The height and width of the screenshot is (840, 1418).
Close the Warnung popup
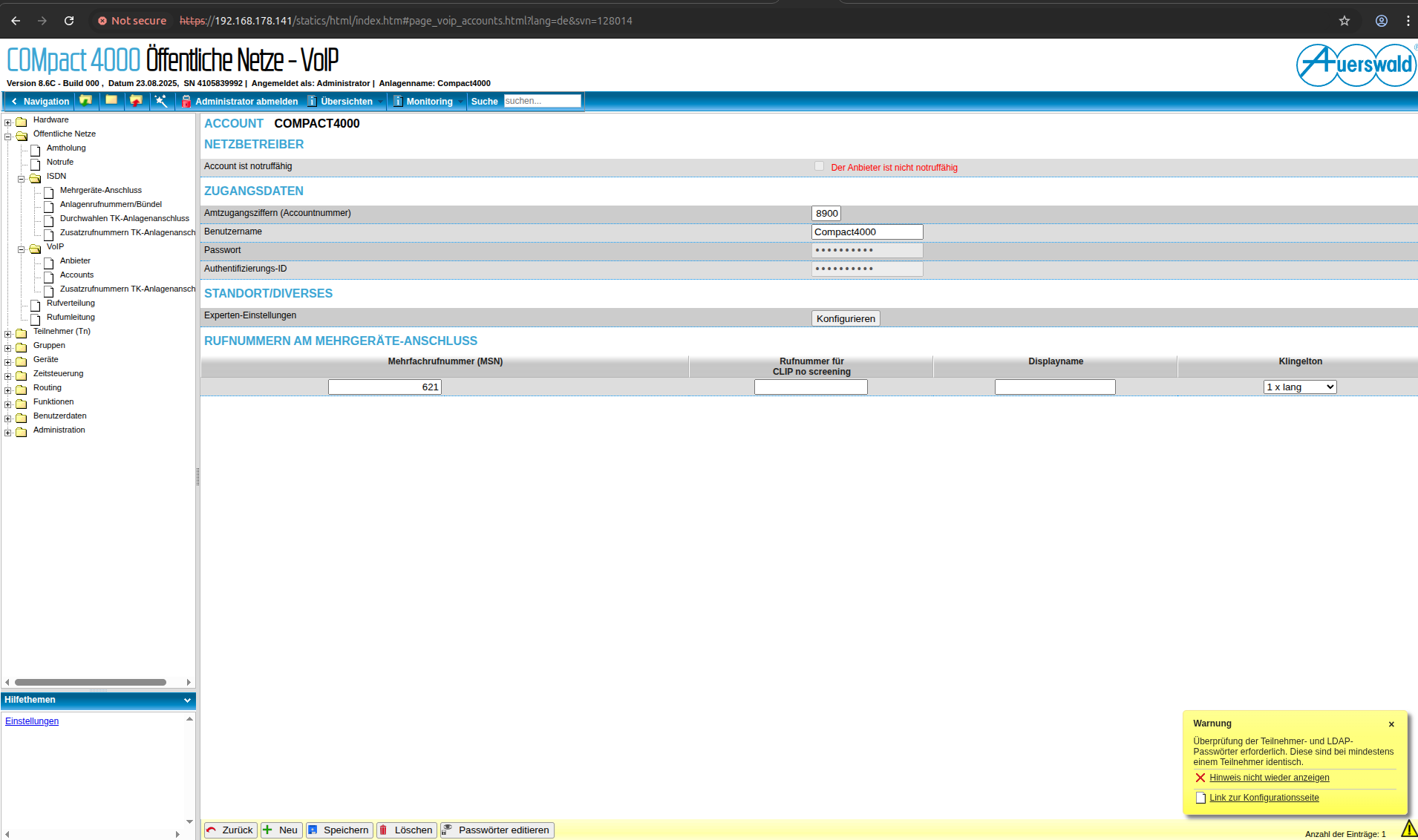click(1391, 724)
